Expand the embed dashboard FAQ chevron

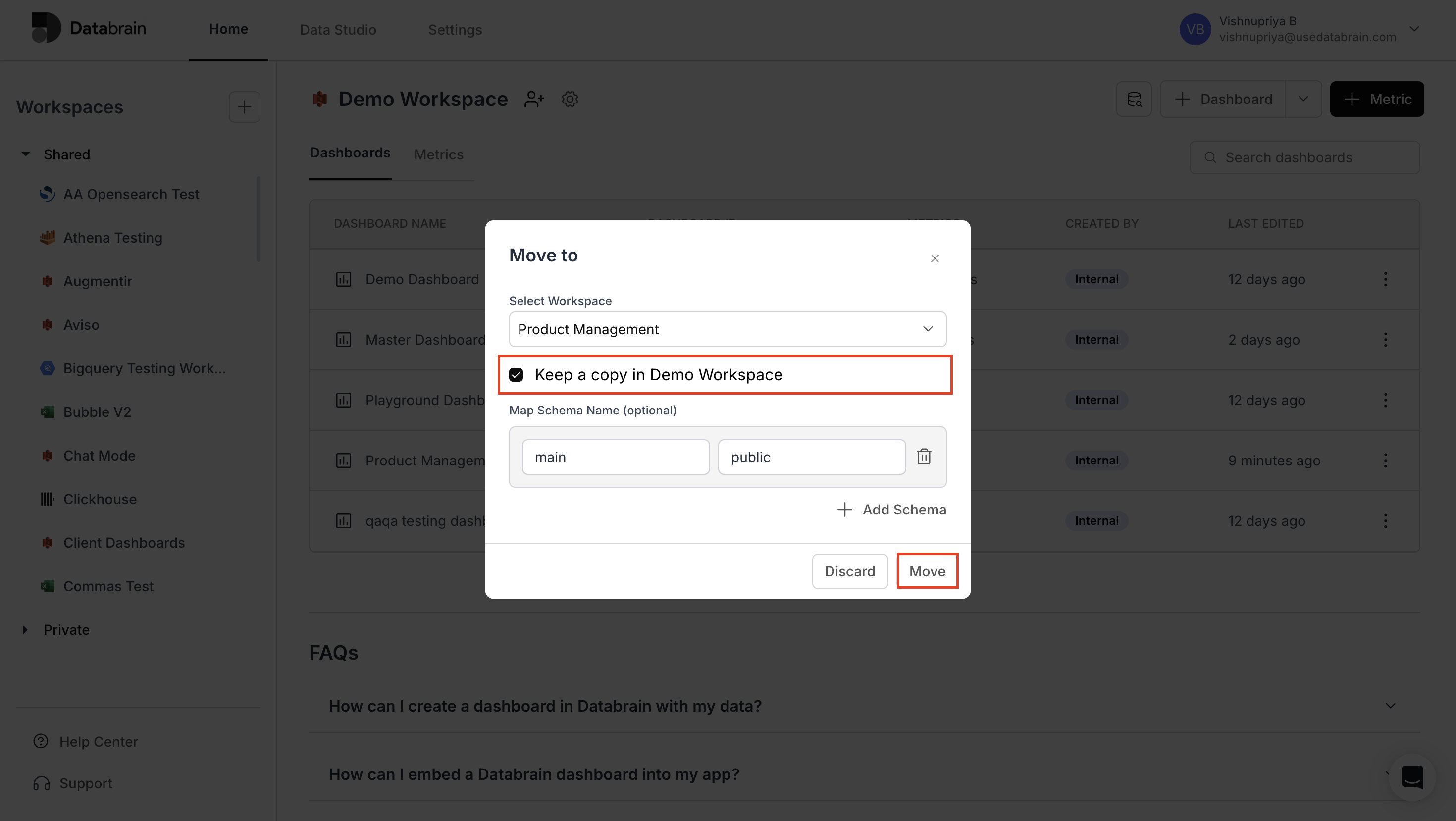(x=1391, y=774)
